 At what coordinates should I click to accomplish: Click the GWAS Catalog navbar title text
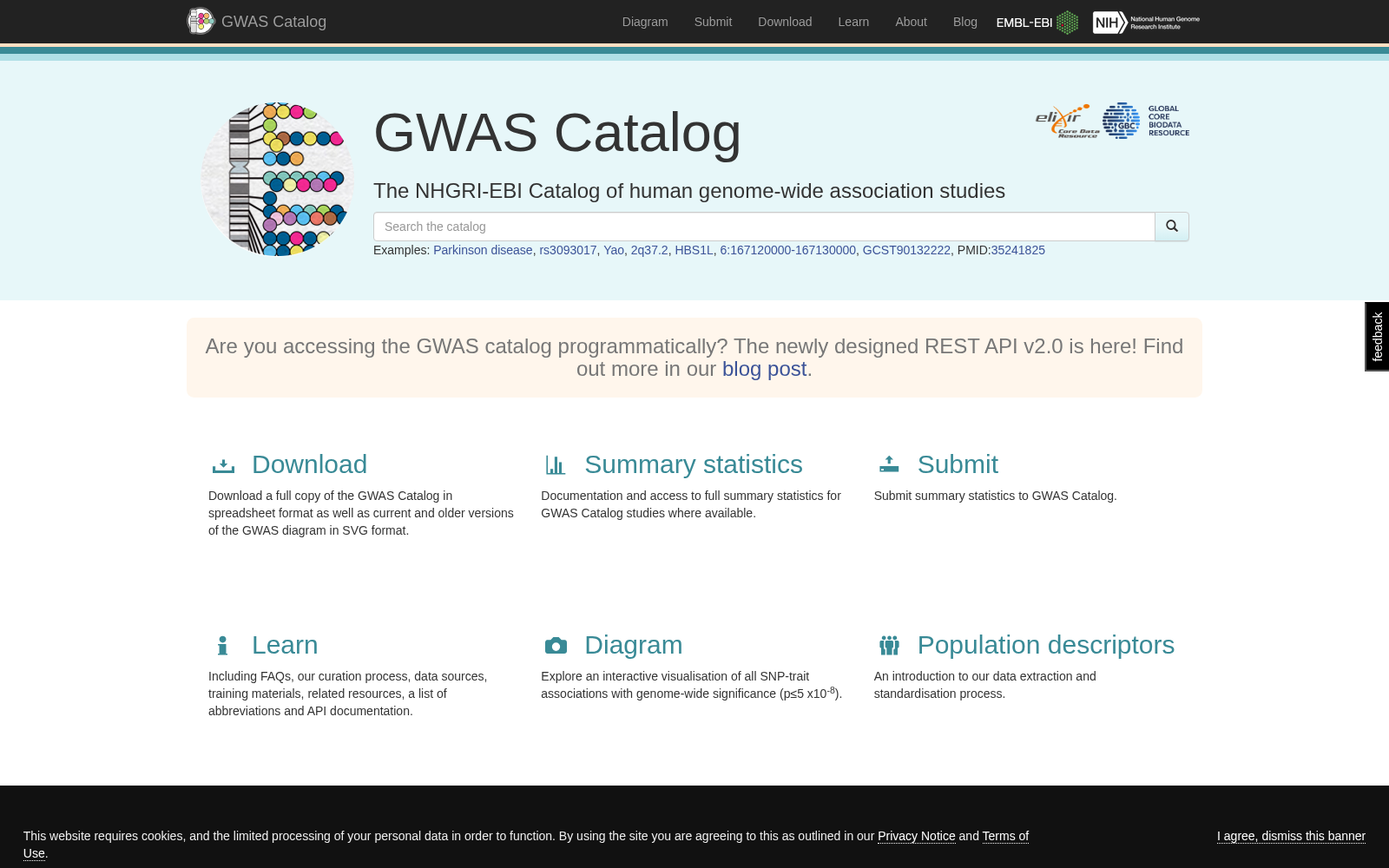tap(273, 22)
